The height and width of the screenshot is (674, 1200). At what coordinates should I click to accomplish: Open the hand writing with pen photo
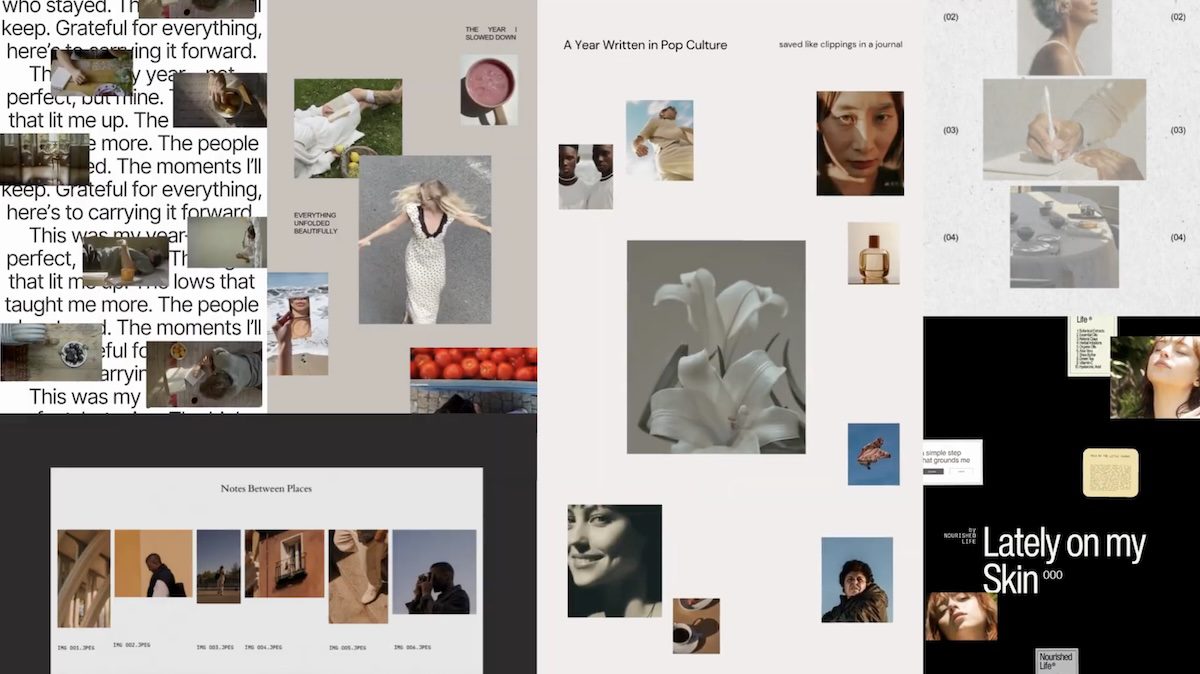[x=1064, y=130]
